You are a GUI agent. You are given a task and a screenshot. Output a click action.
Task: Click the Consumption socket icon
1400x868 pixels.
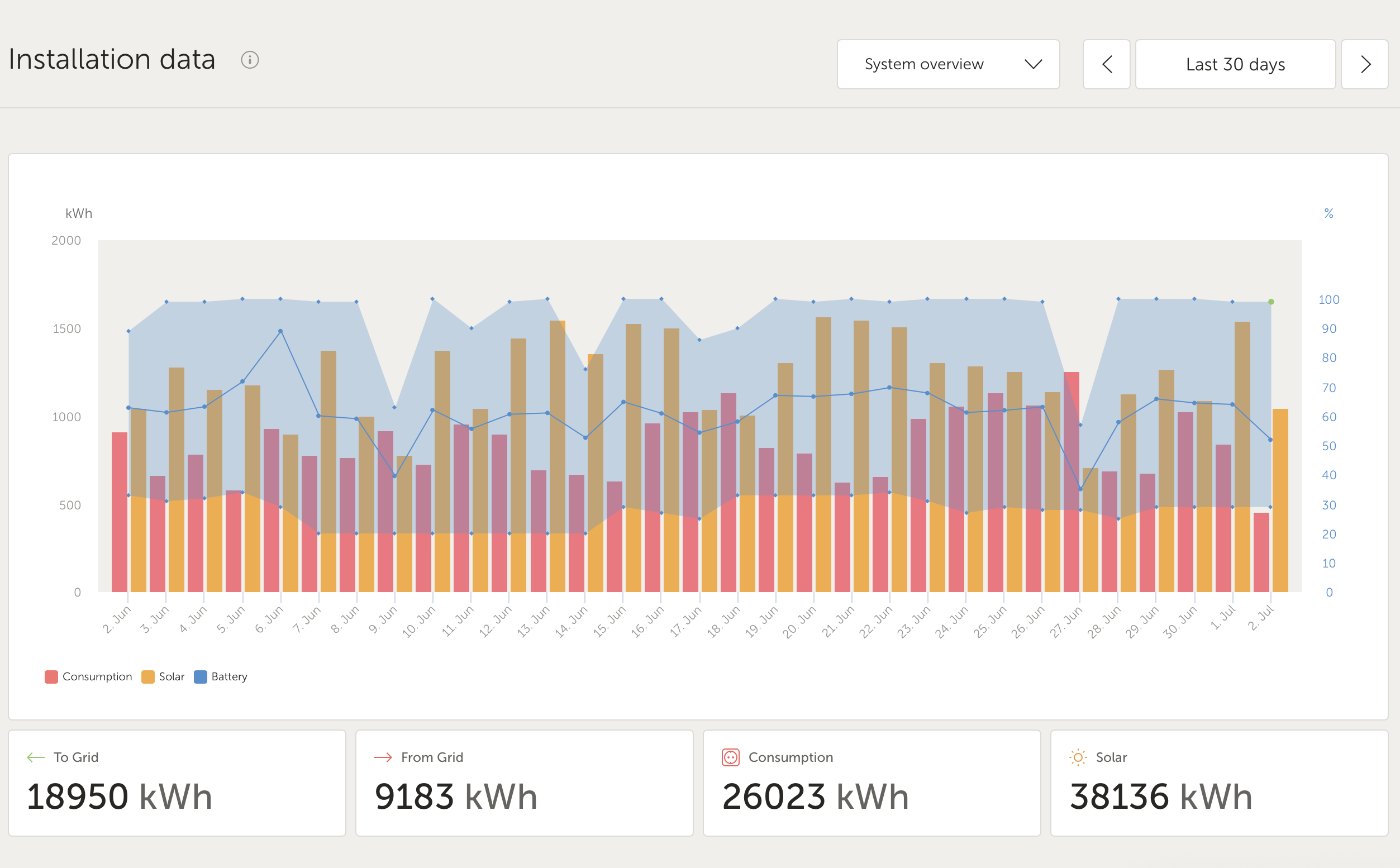pos(730,757)
